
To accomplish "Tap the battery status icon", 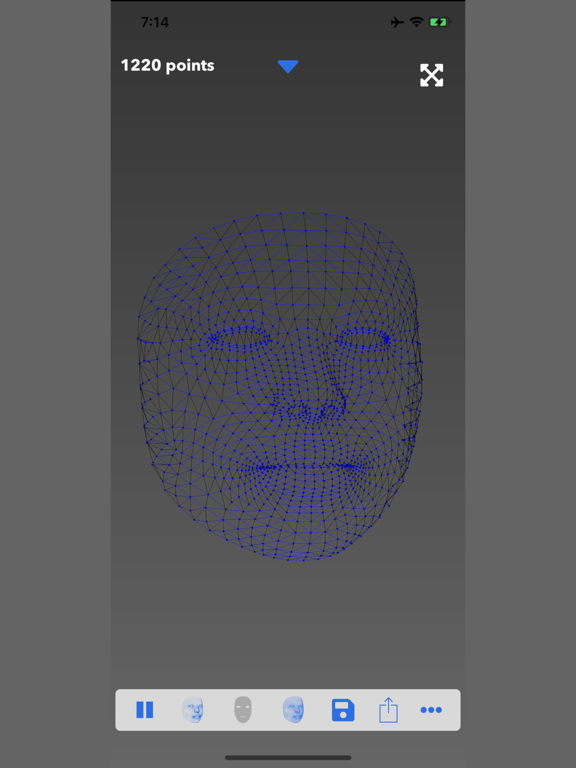I will tap(439, 22).
